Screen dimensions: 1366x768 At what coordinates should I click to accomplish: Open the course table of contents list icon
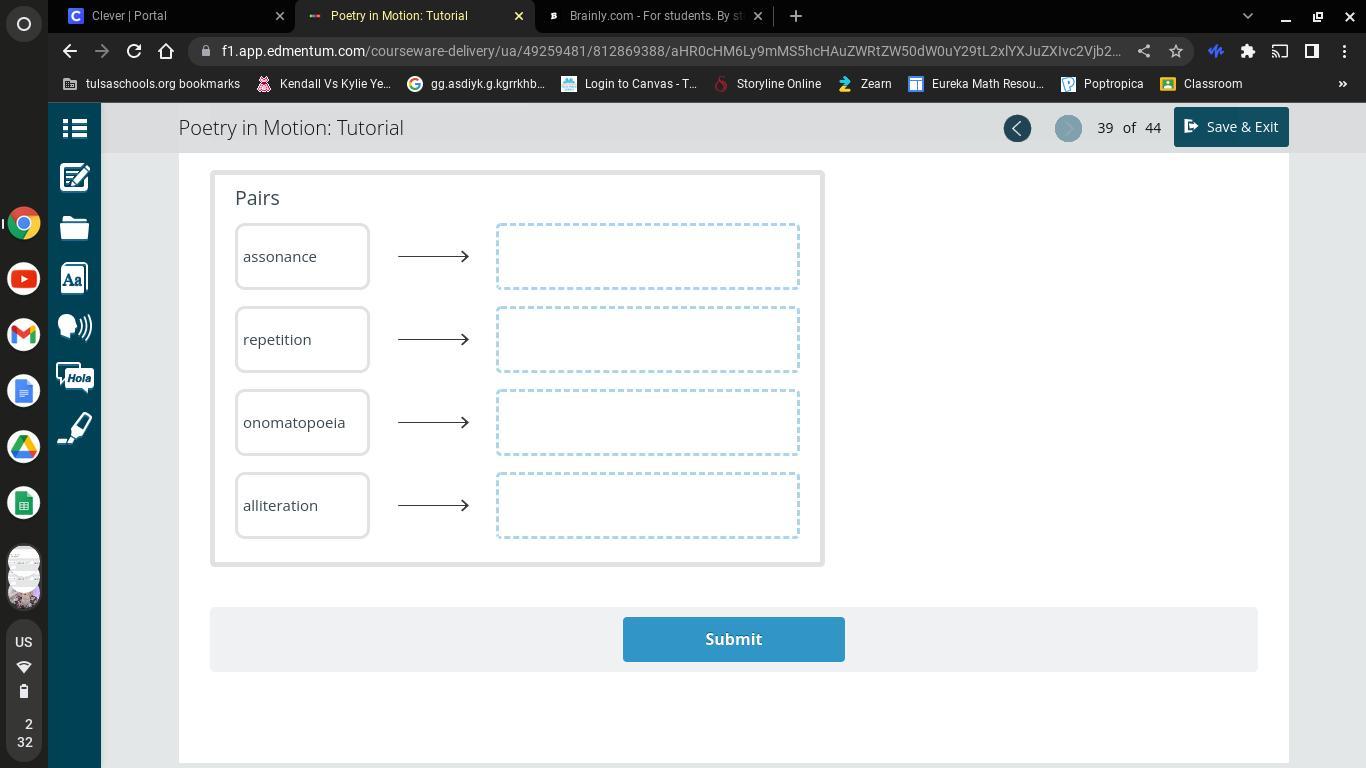coord(75,128)
